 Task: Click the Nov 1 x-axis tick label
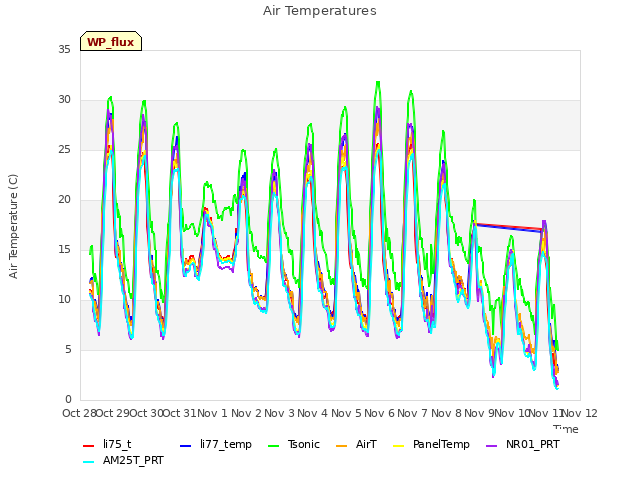[x=212, y=414]
